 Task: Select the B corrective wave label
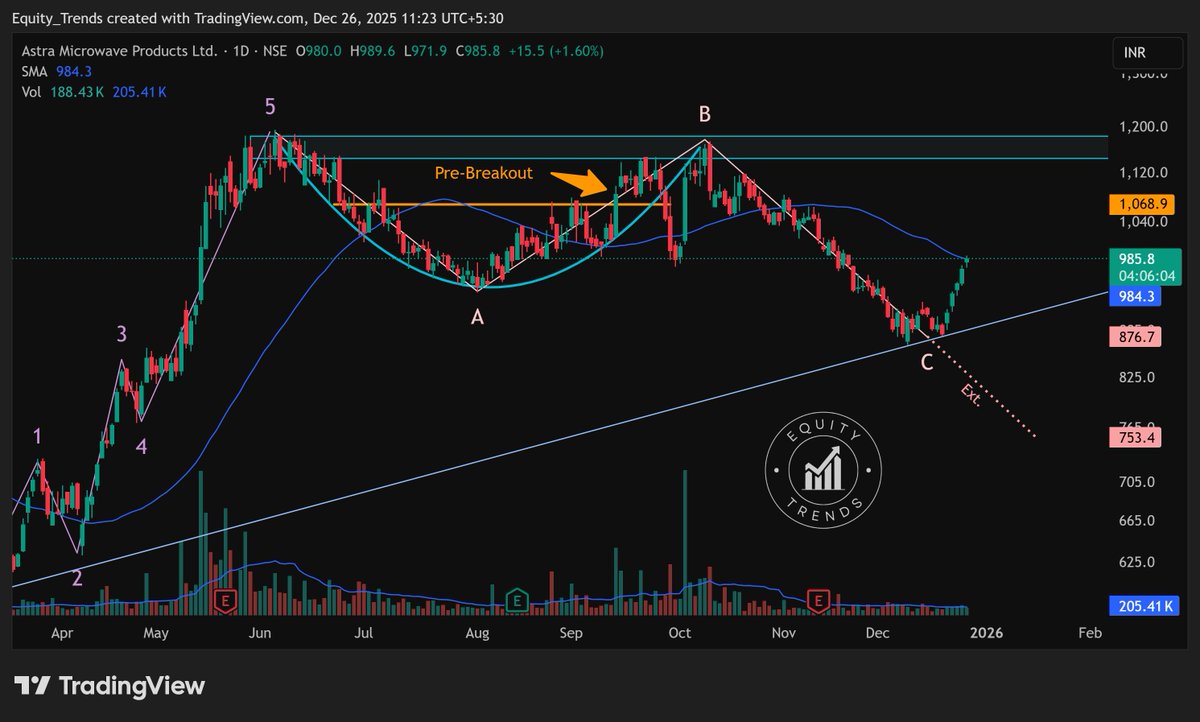click(x=704, y=113)
